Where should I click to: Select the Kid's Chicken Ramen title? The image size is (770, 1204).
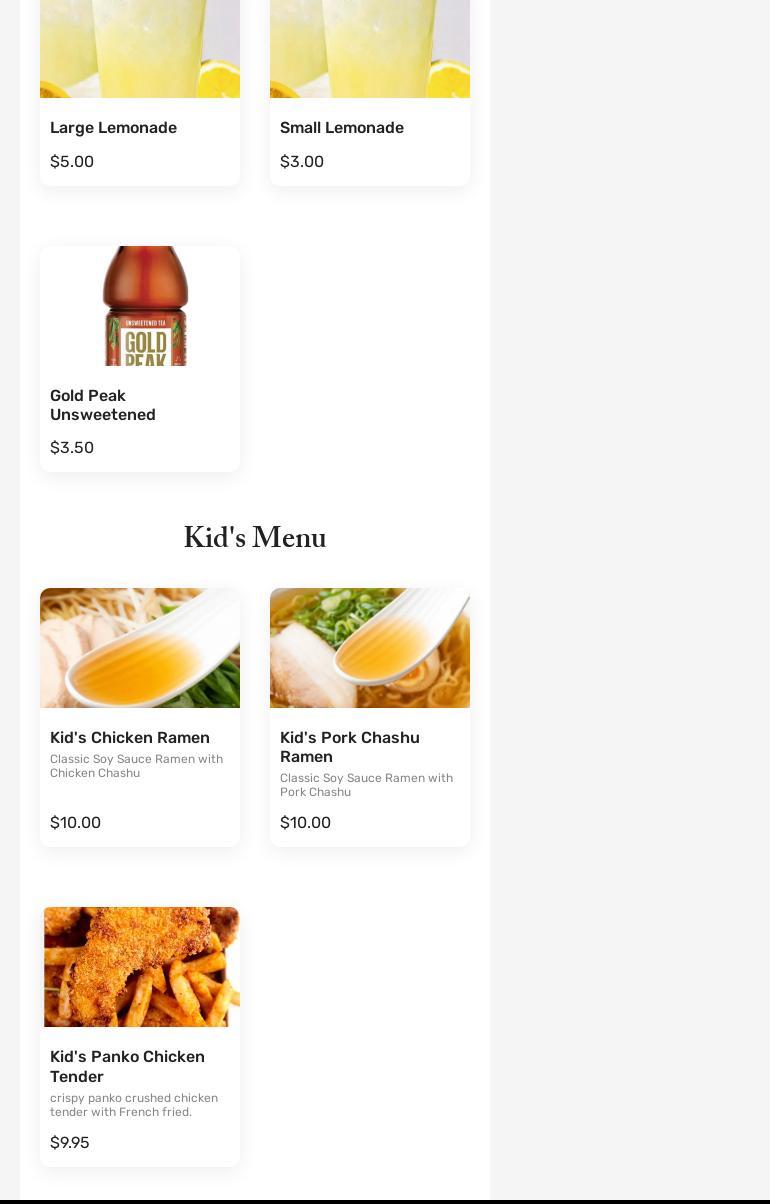[x=130, y=738]
